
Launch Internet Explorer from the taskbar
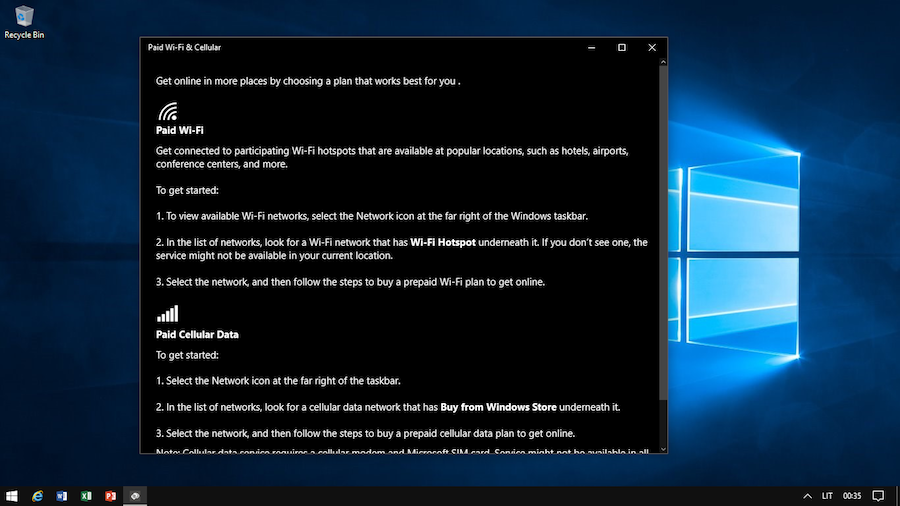coord(38,495)
